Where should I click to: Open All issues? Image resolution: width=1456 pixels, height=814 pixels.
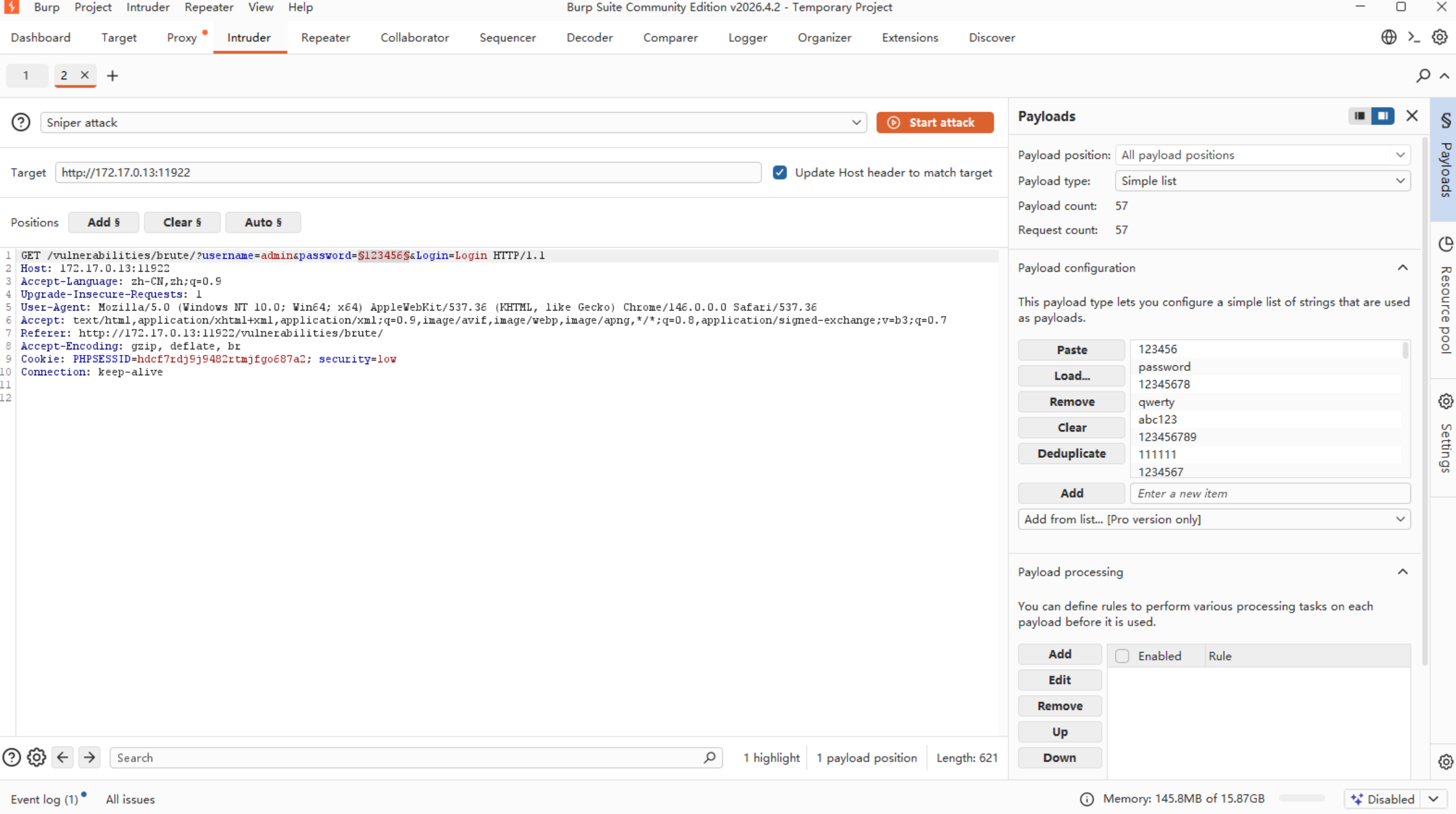point(130,799)
